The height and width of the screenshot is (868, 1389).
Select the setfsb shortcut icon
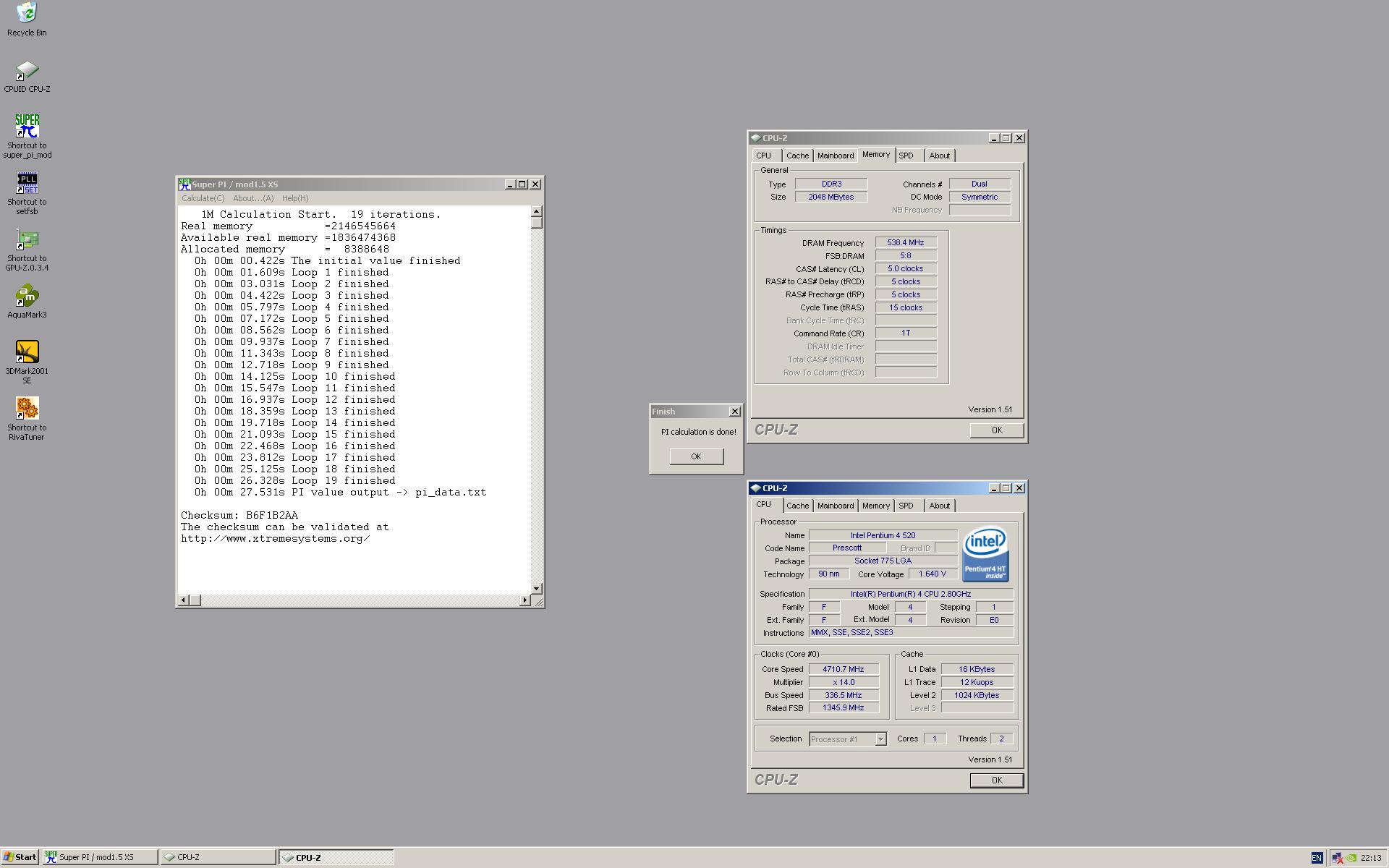(27, 193)
